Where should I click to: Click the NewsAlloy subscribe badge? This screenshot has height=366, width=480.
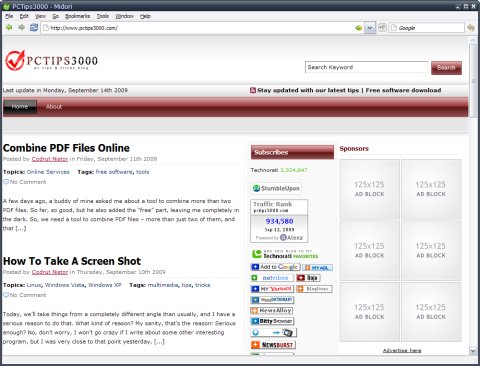(272, 311)
